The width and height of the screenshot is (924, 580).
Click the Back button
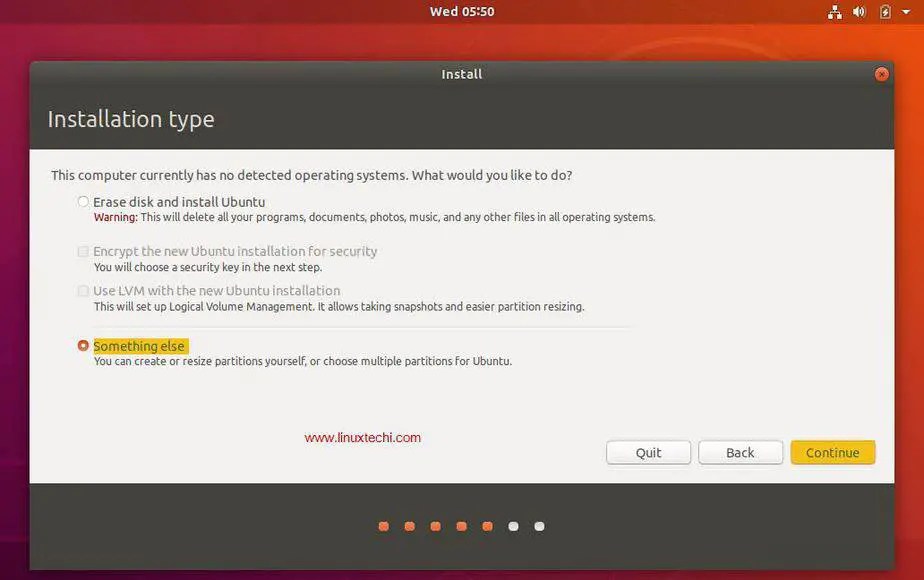pyautogui.click(x=740, y=453)
